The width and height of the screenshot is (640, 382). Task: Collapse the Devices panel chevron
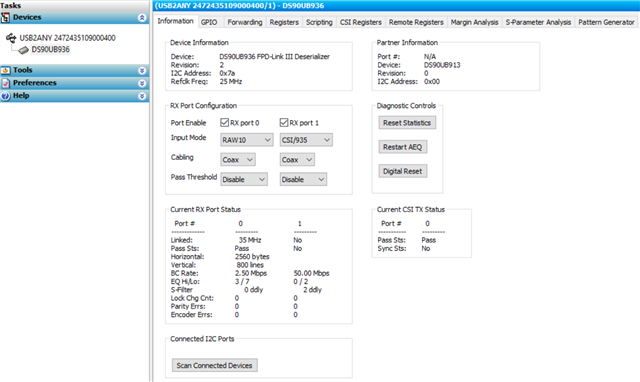click(x=142, y=18)
